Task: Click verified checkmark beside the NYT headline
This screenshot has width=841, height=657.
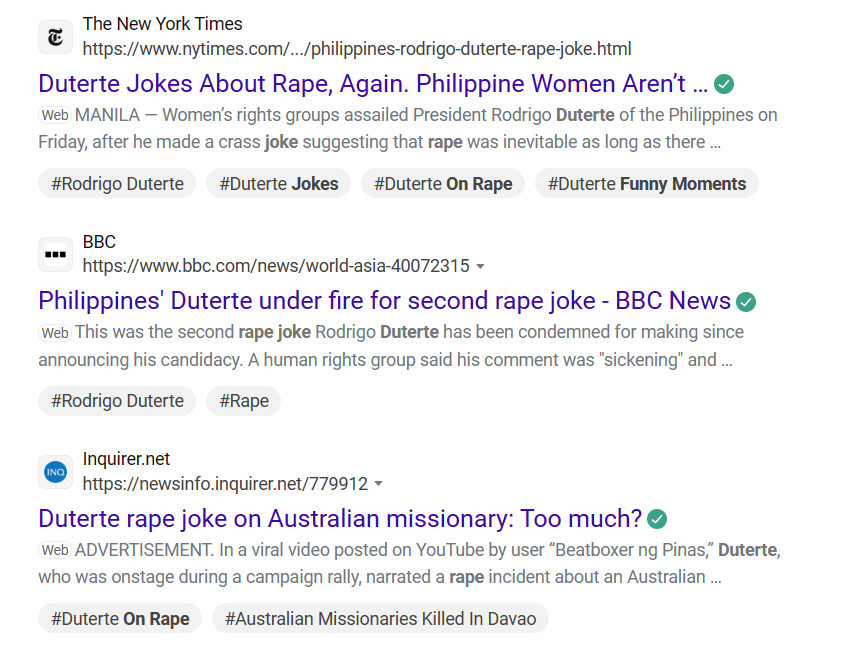Action: tap(724, 84)
